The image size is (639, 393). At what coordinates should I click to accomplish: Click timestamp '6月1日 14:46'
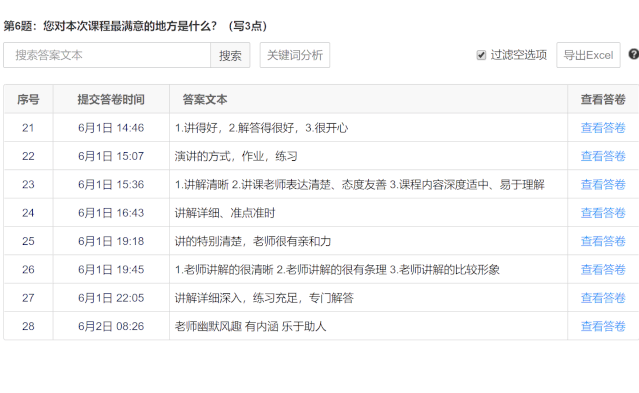[x=111, y=128]
